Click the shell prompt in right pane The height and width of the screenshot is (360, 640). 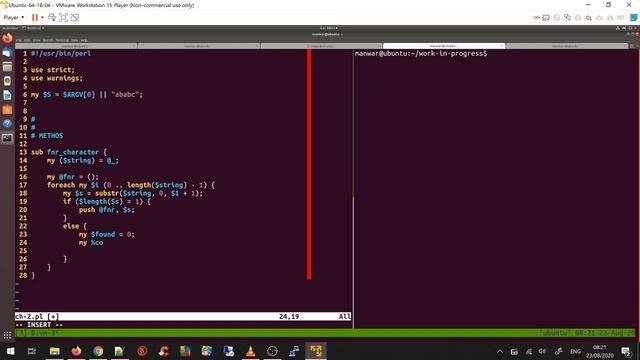[421, 53]
